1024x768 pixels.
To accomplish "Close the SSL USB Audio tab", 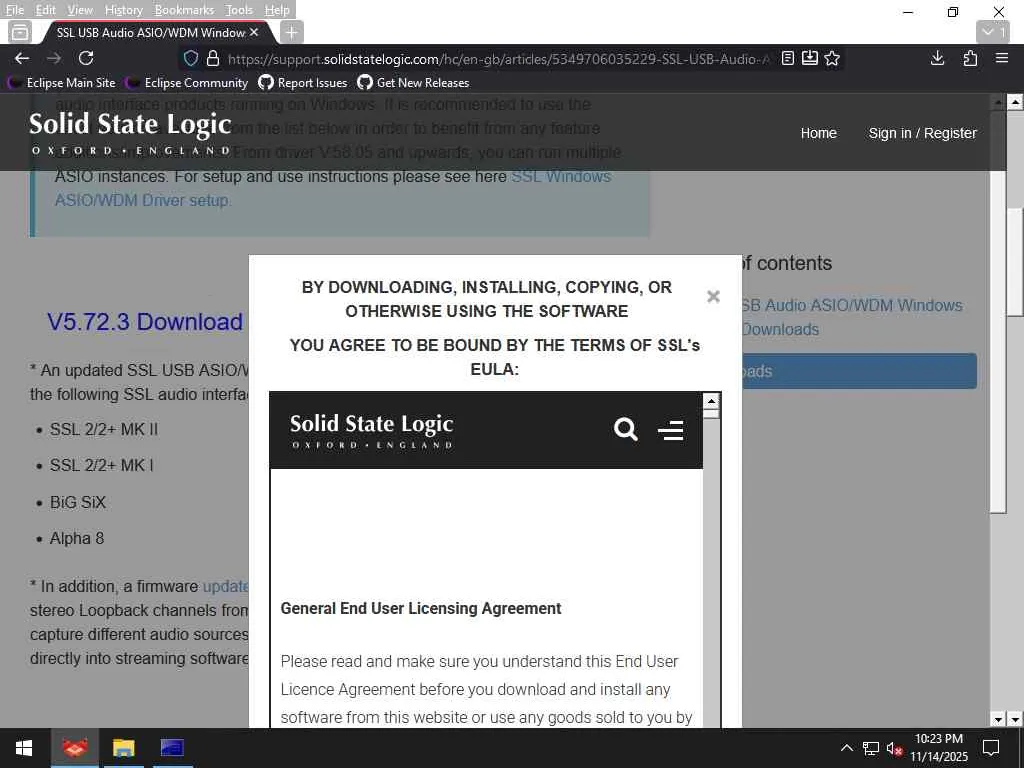I will coord(254,32).
